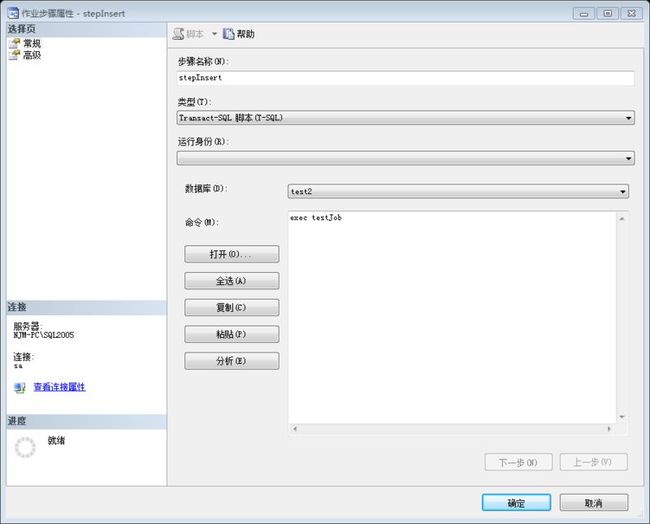Click the horizontal scrollbar right arrow

[609, 429]
